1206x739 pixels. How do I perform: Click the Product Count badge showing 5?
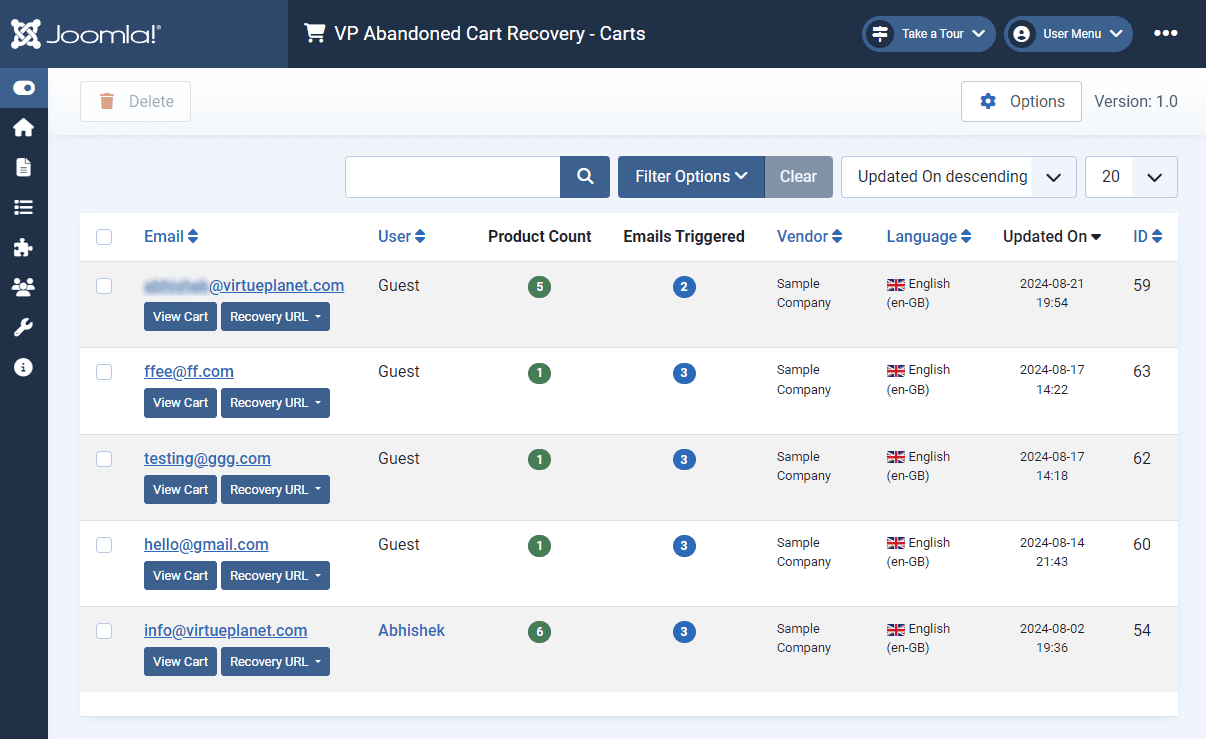click(x=539, y=287)
